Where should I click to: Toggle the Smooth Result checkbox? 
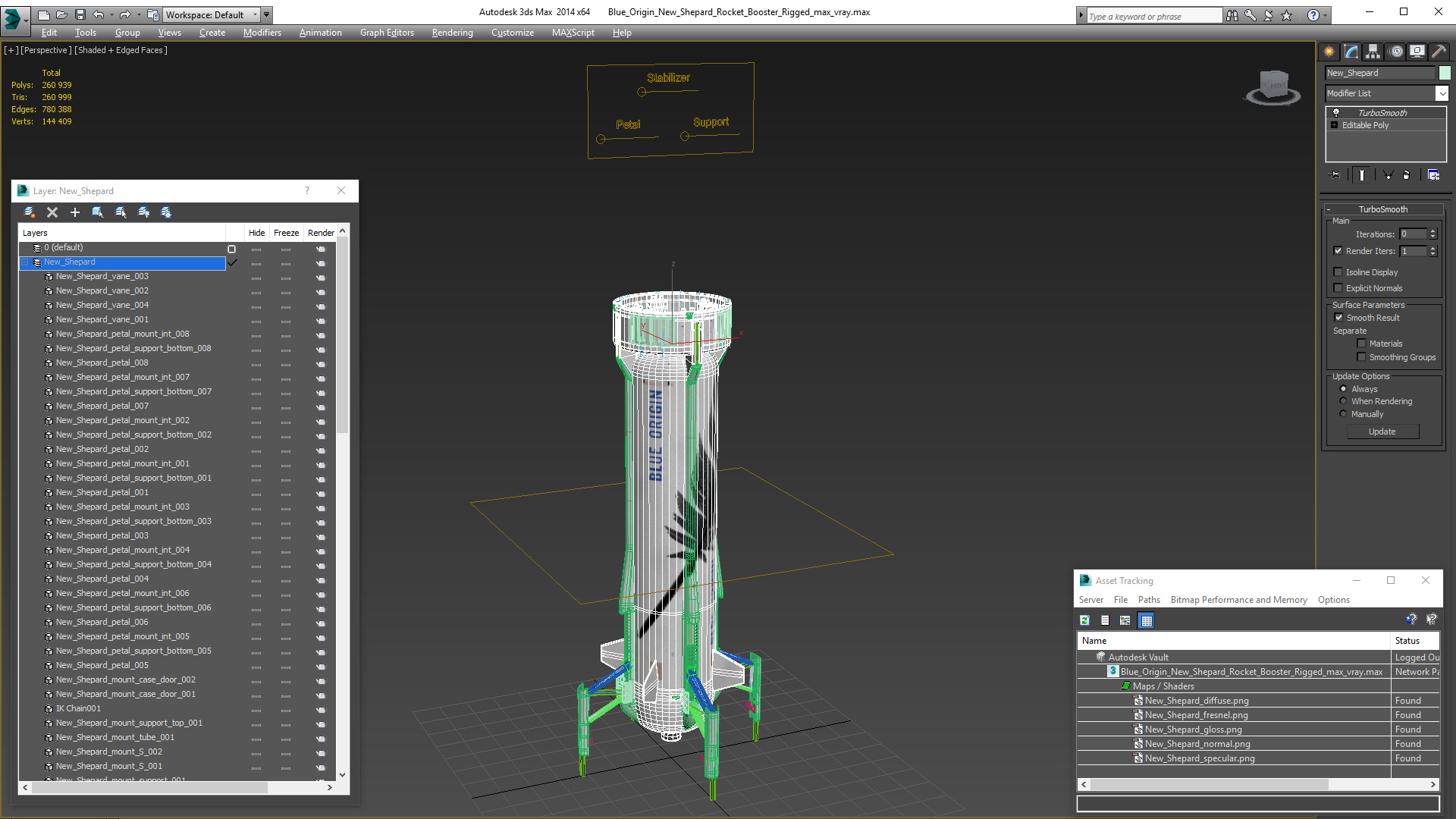(x=1339, y=318)
